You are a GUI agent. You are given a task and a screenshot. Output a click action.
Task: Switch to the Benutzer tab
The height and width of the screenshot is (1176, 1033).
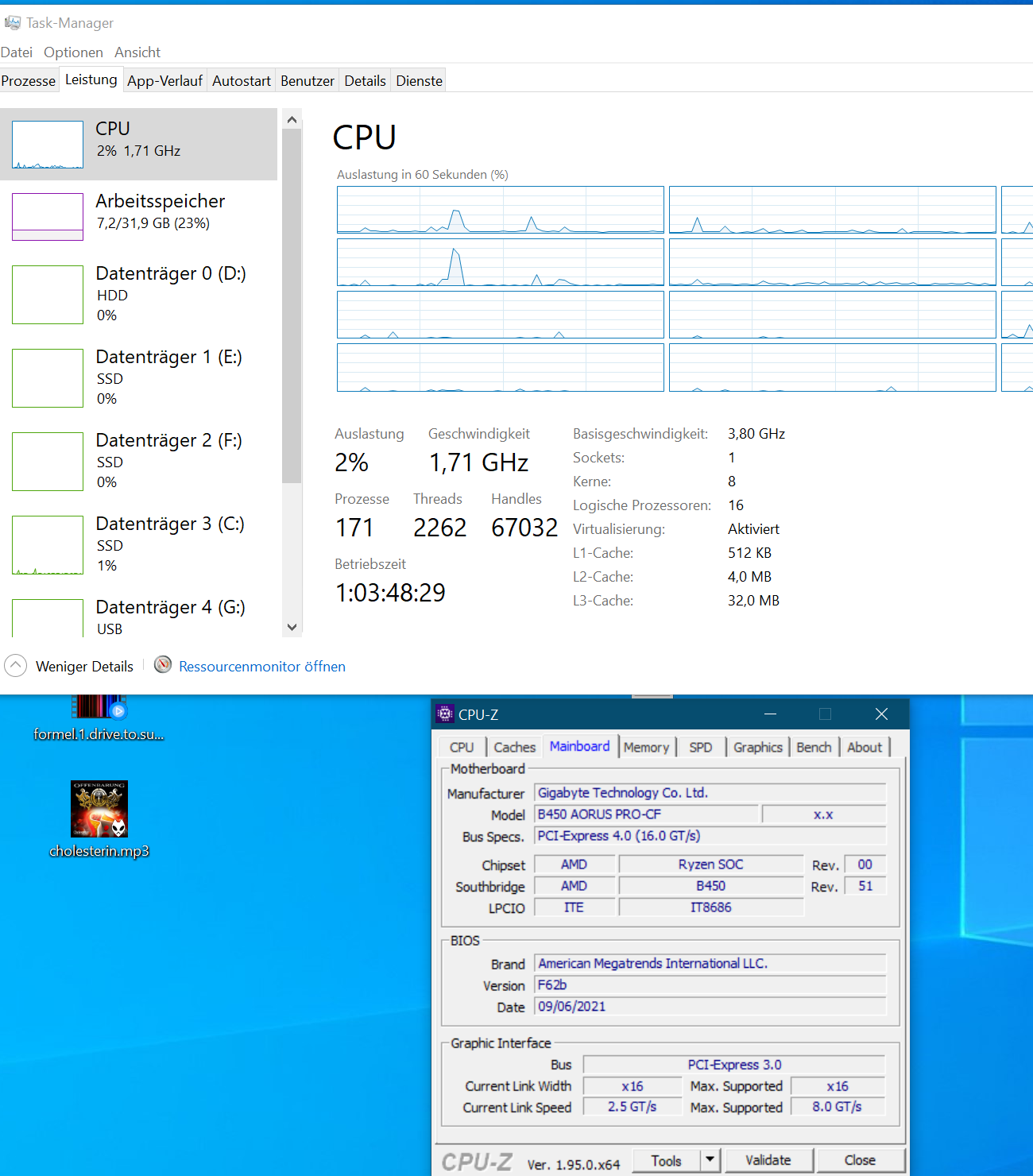coord(308,81)
